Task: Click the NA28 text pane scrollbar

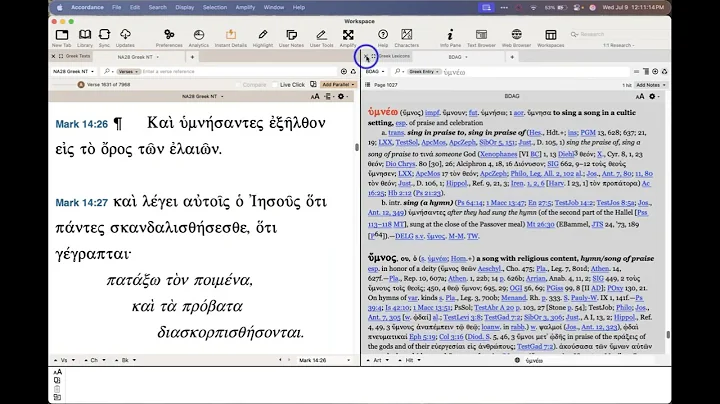Action: [357, 147]
